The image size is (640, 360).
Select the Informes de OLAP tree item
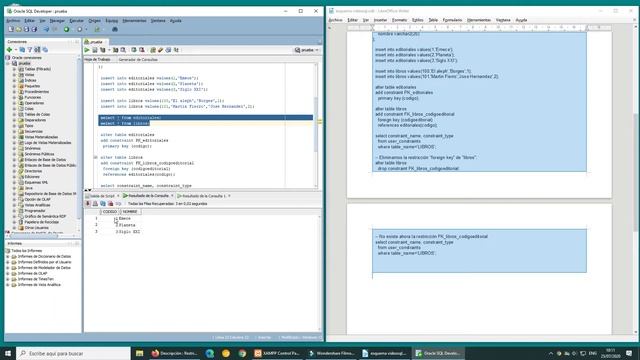[x=32, y=273]
